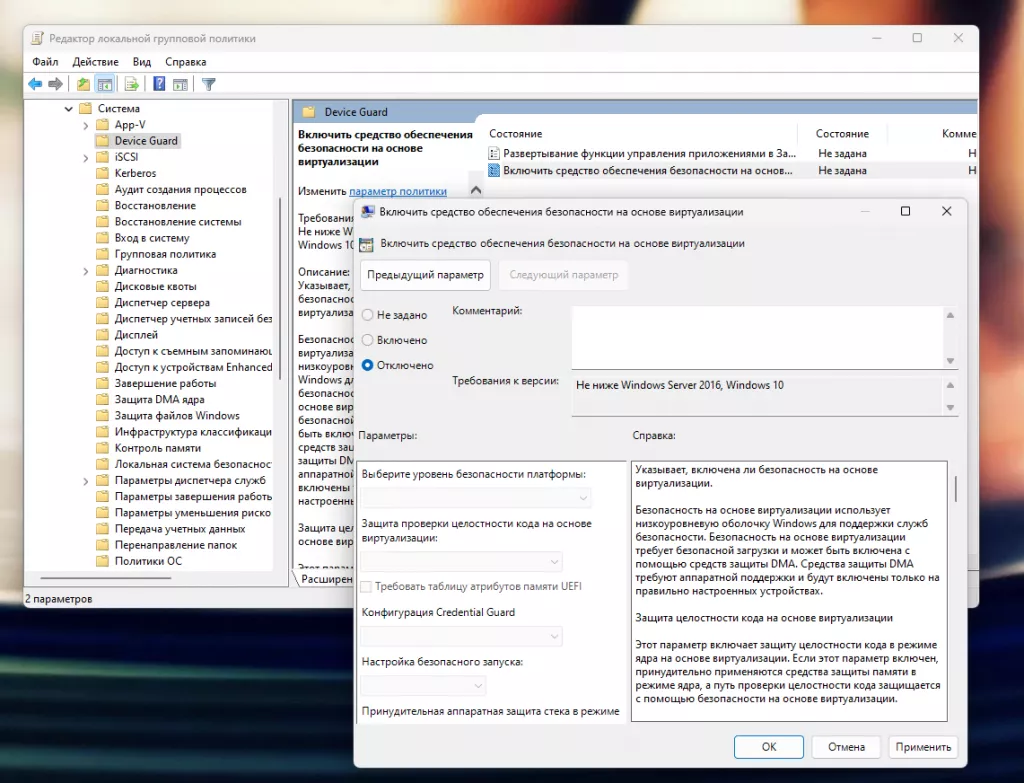This screenshot has height=783, width=1024.
Task: Open the Вид menu
Action: click(142, 62)
